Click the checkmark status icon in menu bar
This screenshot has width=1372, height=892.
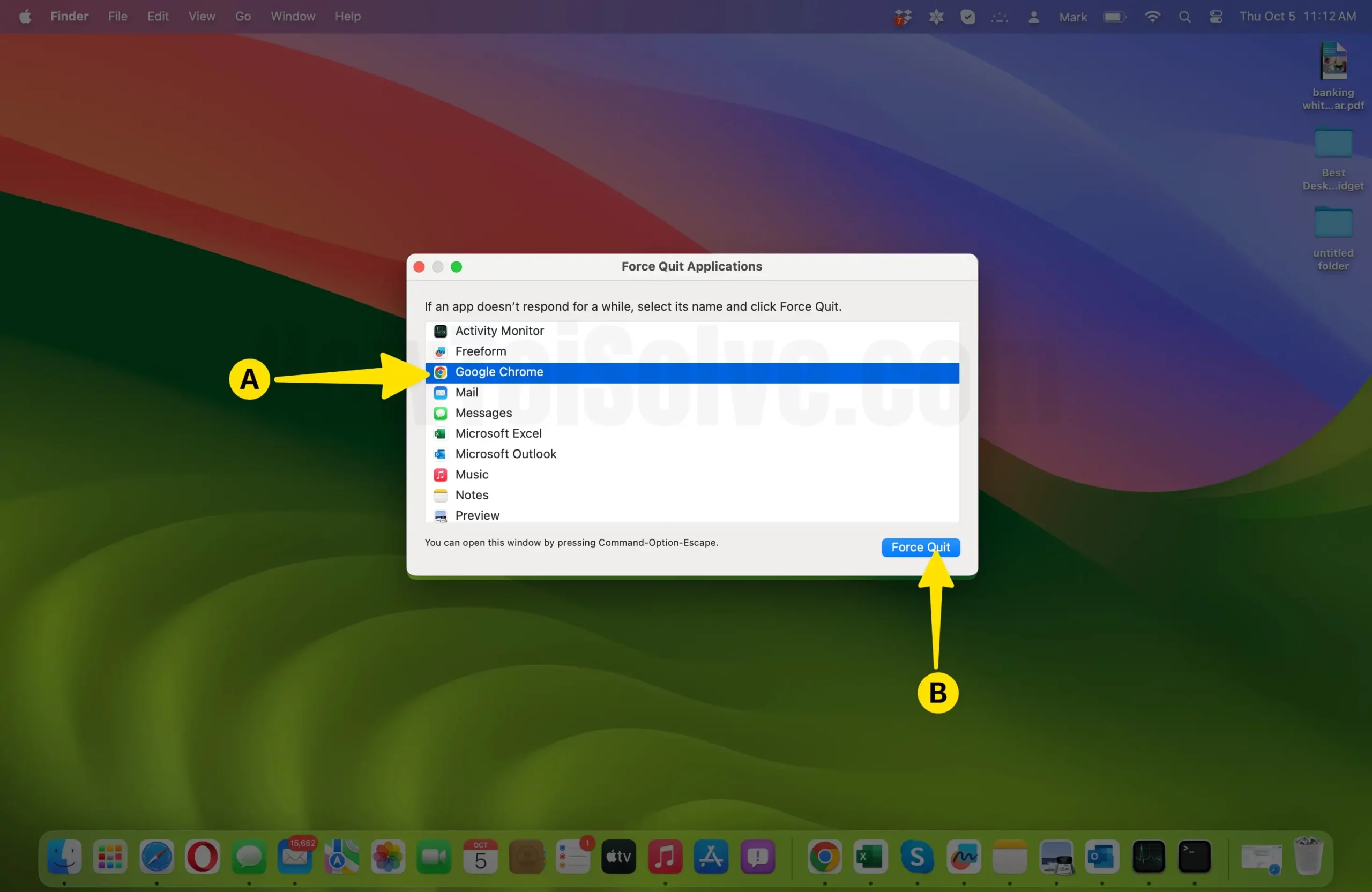tap(967, 17)
